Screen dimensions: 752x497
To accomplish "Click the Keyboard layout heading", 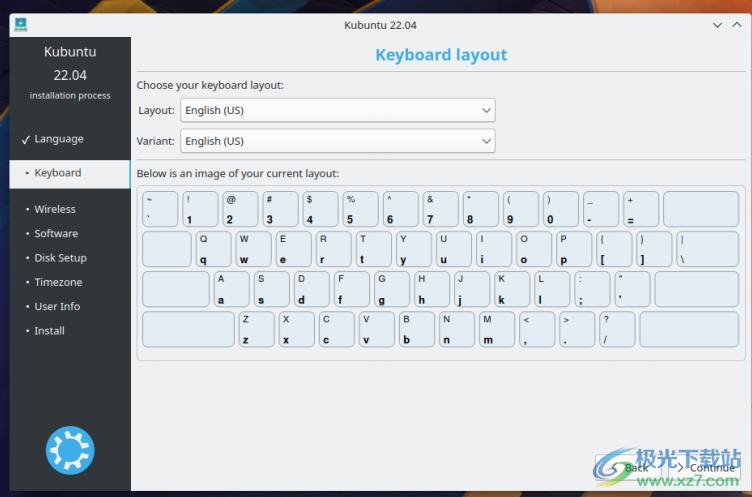I will coord(441,55).
